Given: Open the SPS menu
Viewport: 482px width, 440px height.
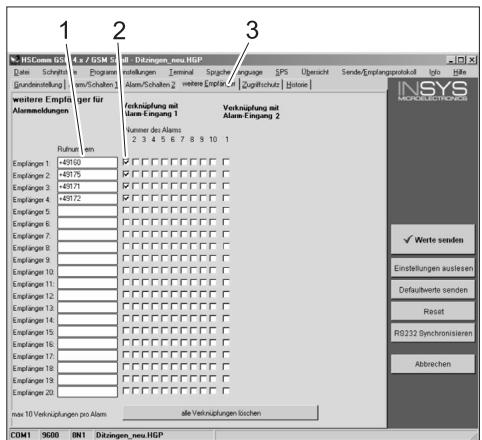Looking at the screenshot, I should (281, 72).
